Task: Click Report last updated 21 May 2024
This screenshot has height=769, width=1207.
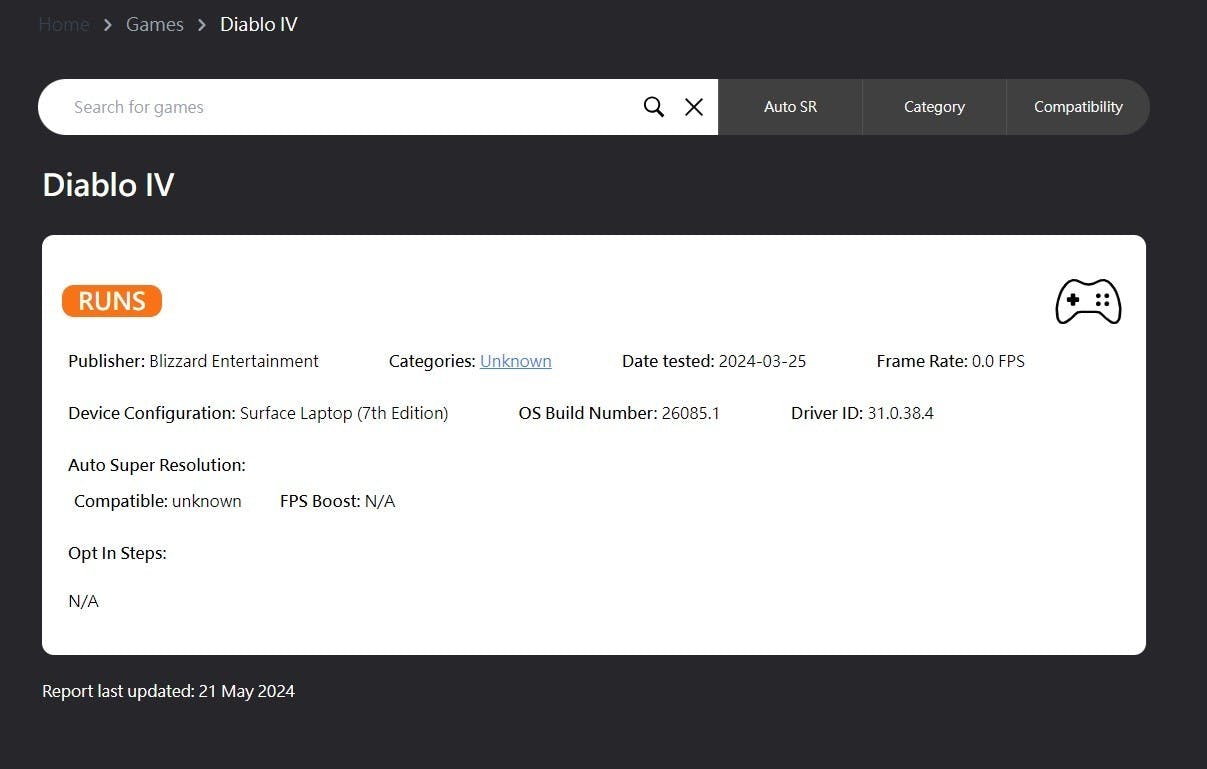Action: pos(168,691)
